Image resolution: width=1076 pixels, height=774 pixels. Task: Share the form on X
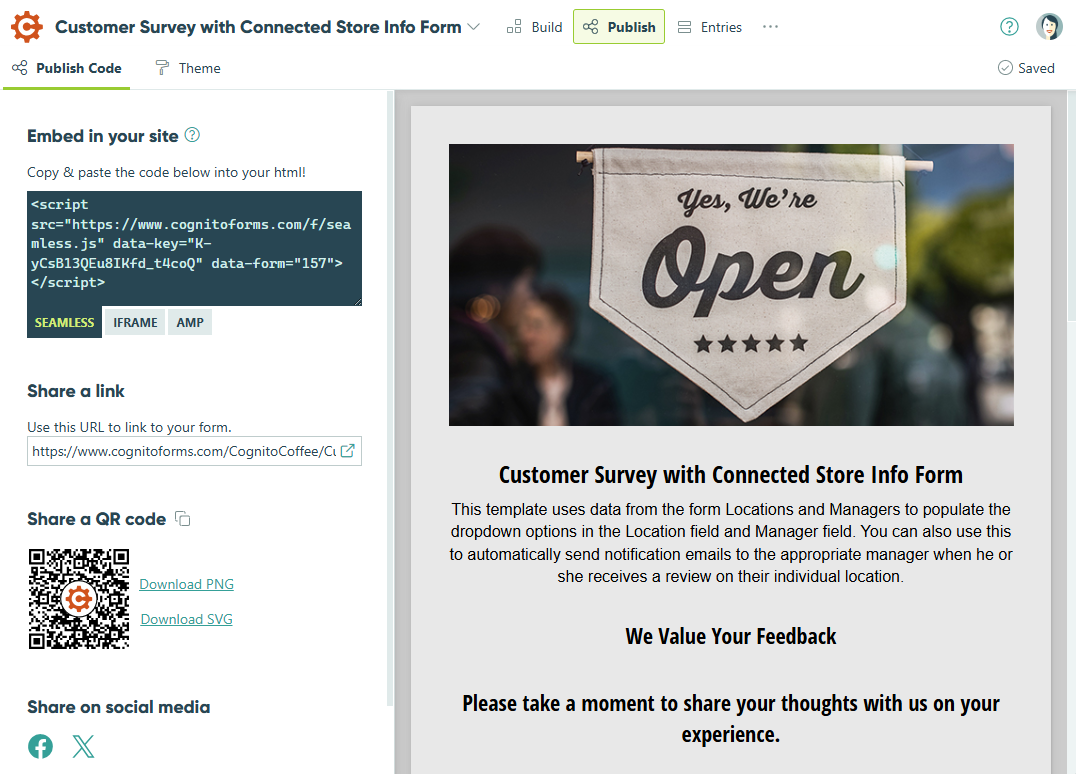(x=83, y=746)
